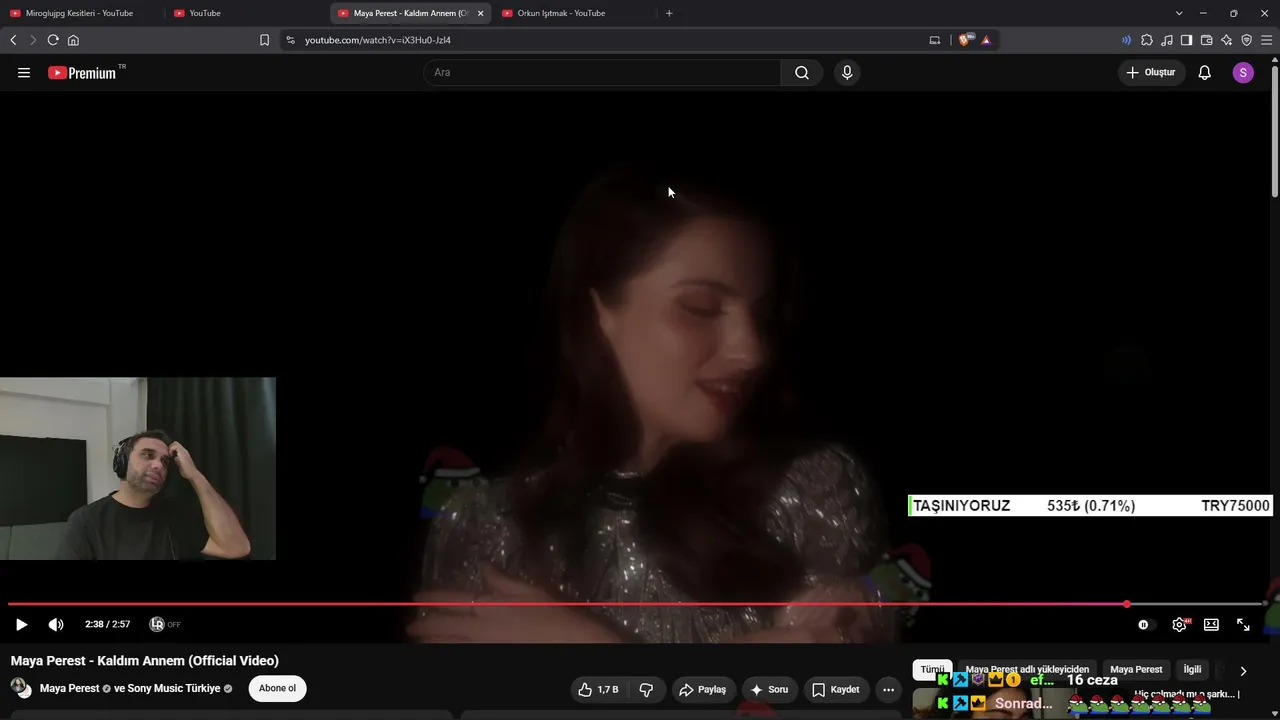Toggle the LR extension OFF switch
1280x720 pixels.
point(165,624)
